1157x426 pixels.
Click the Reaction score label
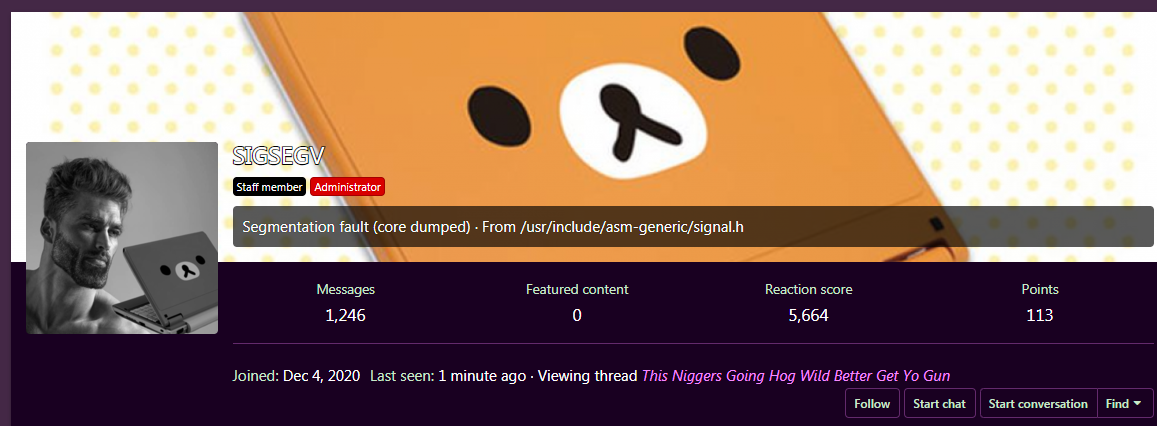[x=809, y=289]
